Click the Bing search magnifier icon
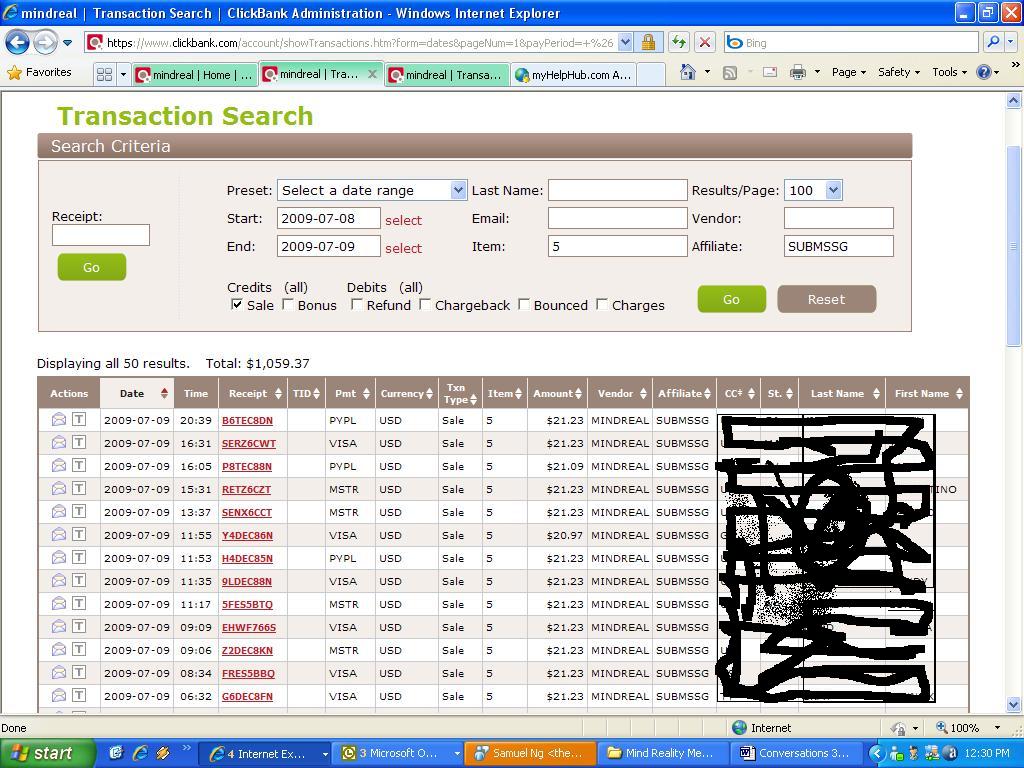This screenshot has width=1024, height=768. point(993,42)
